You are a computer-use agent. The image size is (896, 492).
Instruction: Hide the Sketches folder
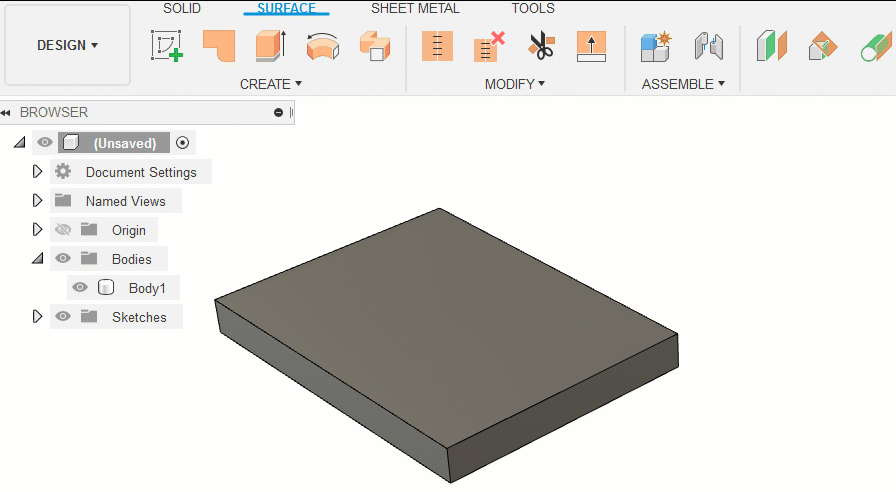click(x=63, y=317)
